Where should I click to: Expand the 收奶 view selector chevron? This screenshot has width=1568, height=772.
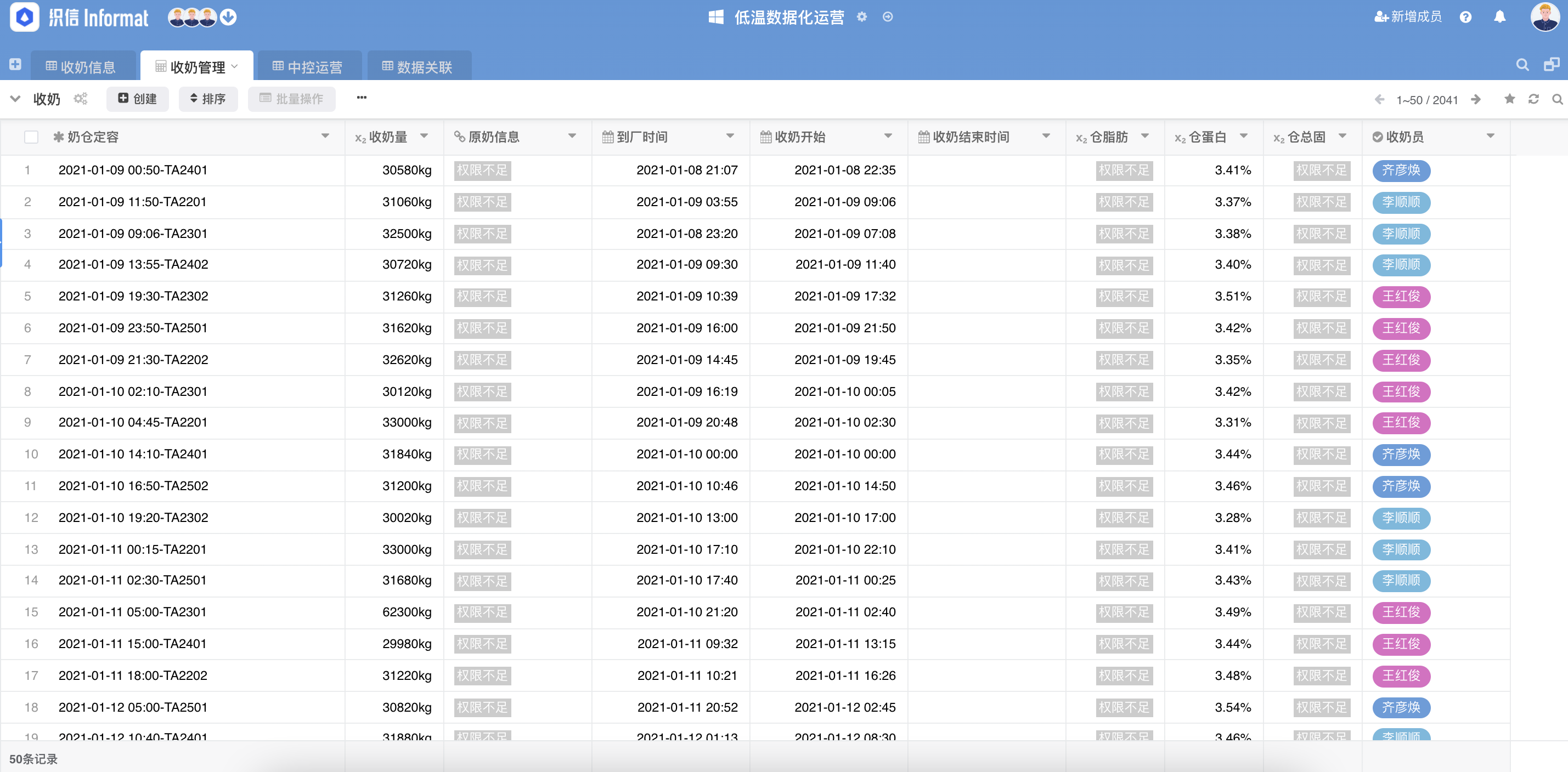pyautogui.click(x=15, y=99)
